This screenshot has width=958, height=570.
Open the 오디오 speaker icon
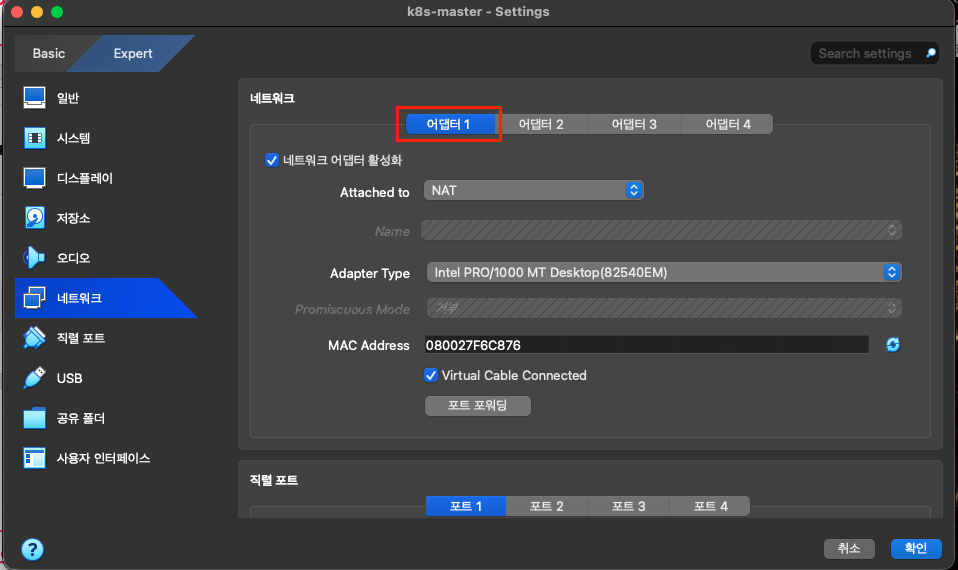point(34,258)
